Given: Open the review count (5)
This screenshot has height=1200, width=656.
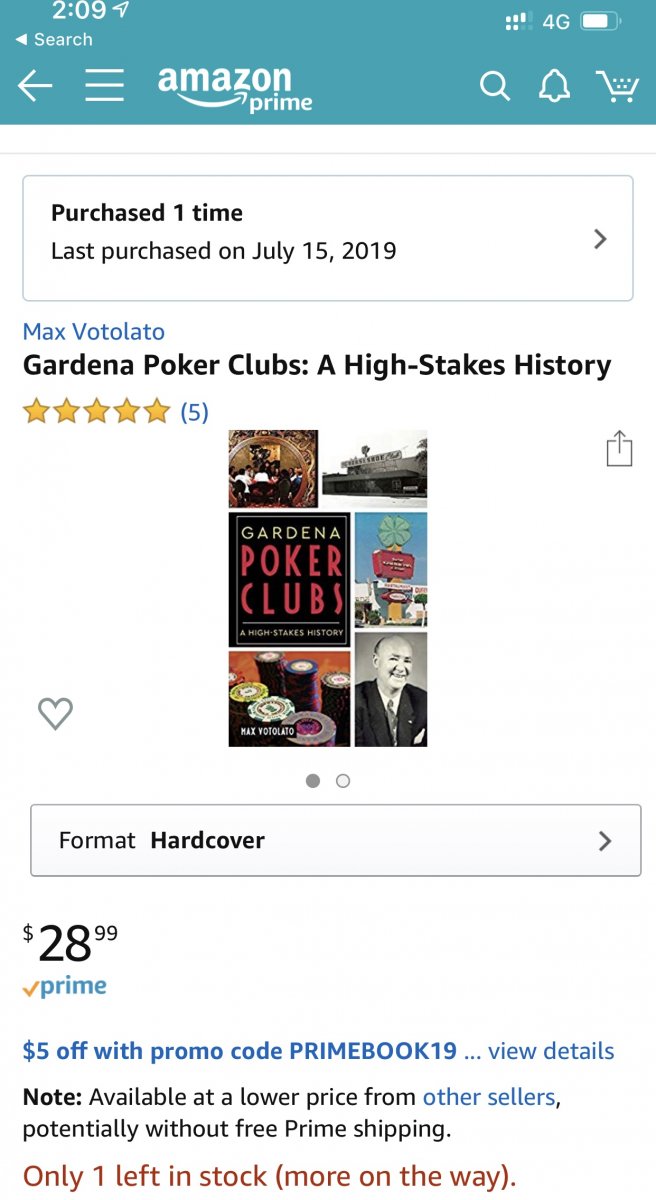Looking at the screenshot, I should (x=194, y=411).
